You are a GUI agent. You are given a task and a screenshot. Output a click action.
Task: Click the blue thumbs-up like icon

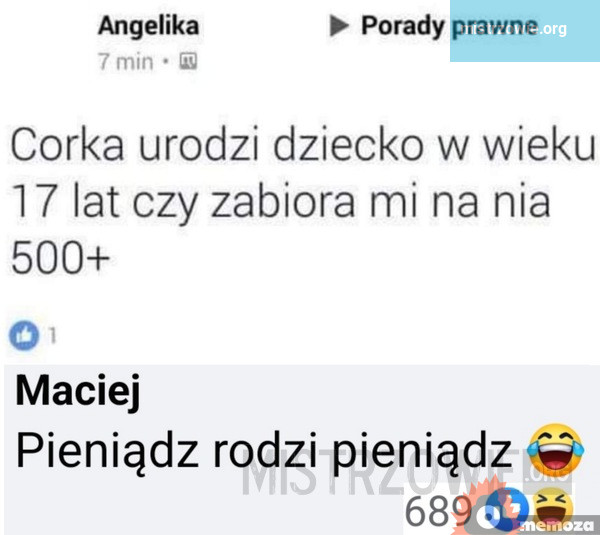point(24,335)
